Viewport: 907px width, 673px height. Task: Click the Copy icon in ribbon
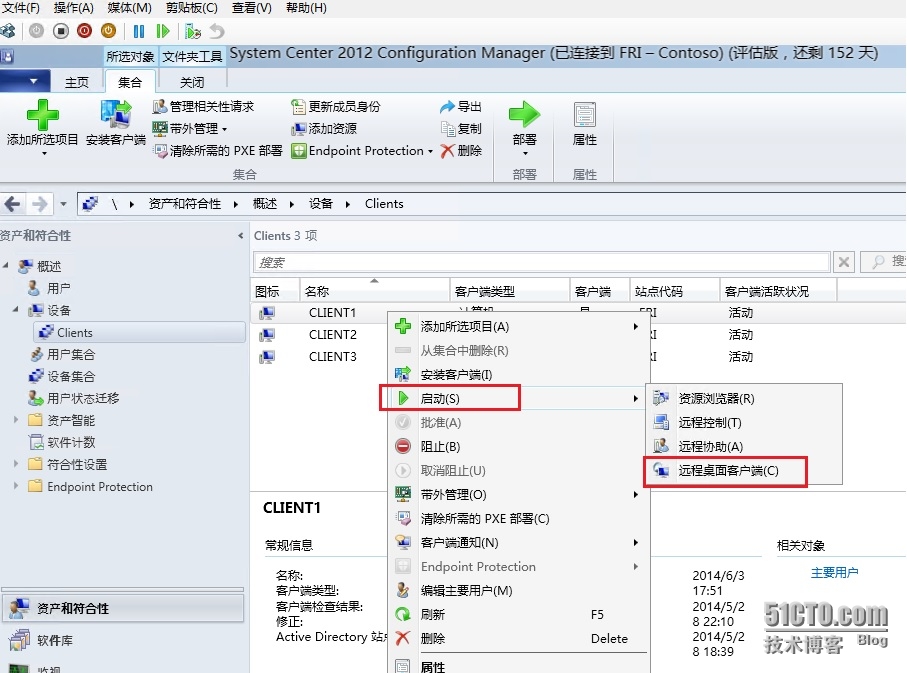tap(448, 128)
